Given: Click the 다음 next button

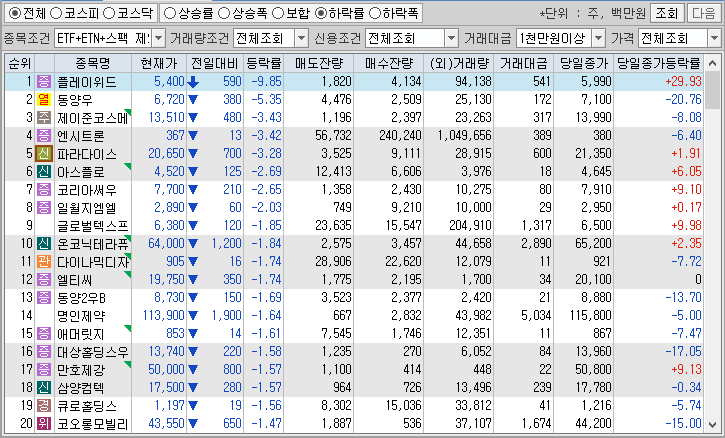Looking at the screenshot, I should pos(703,13).
